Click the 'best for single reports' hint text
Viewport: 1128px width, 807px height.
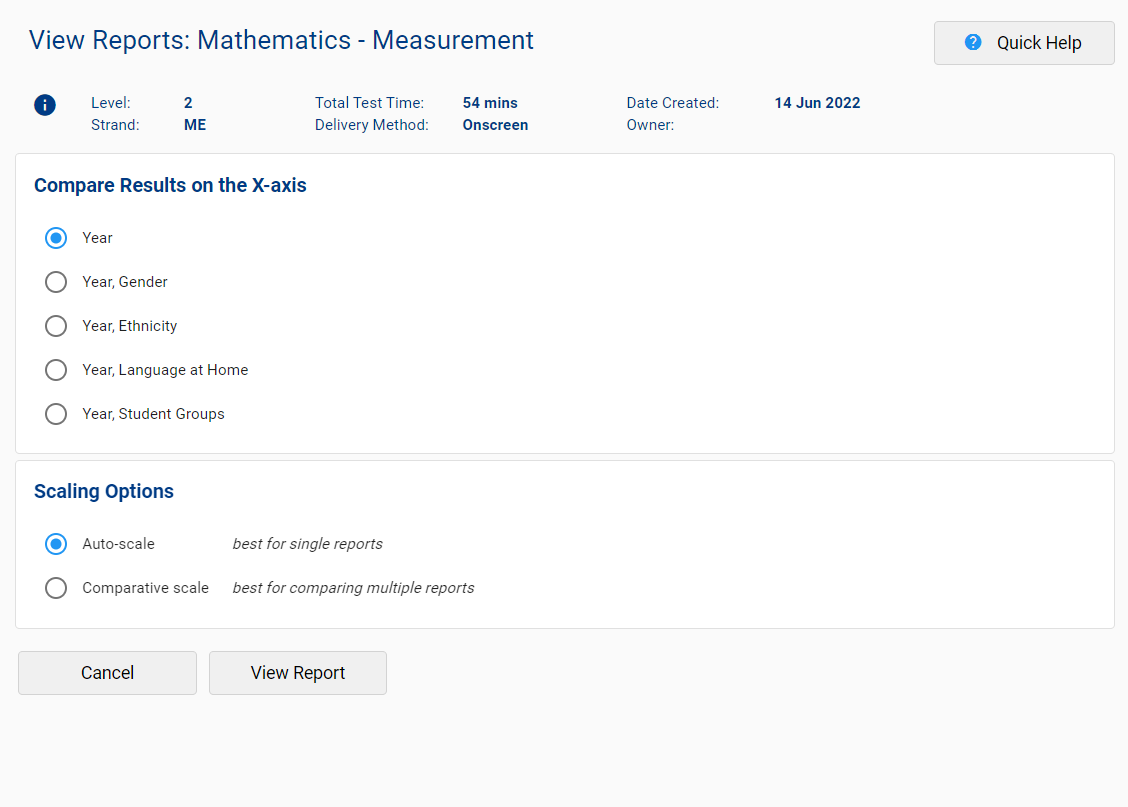point(307,544)
